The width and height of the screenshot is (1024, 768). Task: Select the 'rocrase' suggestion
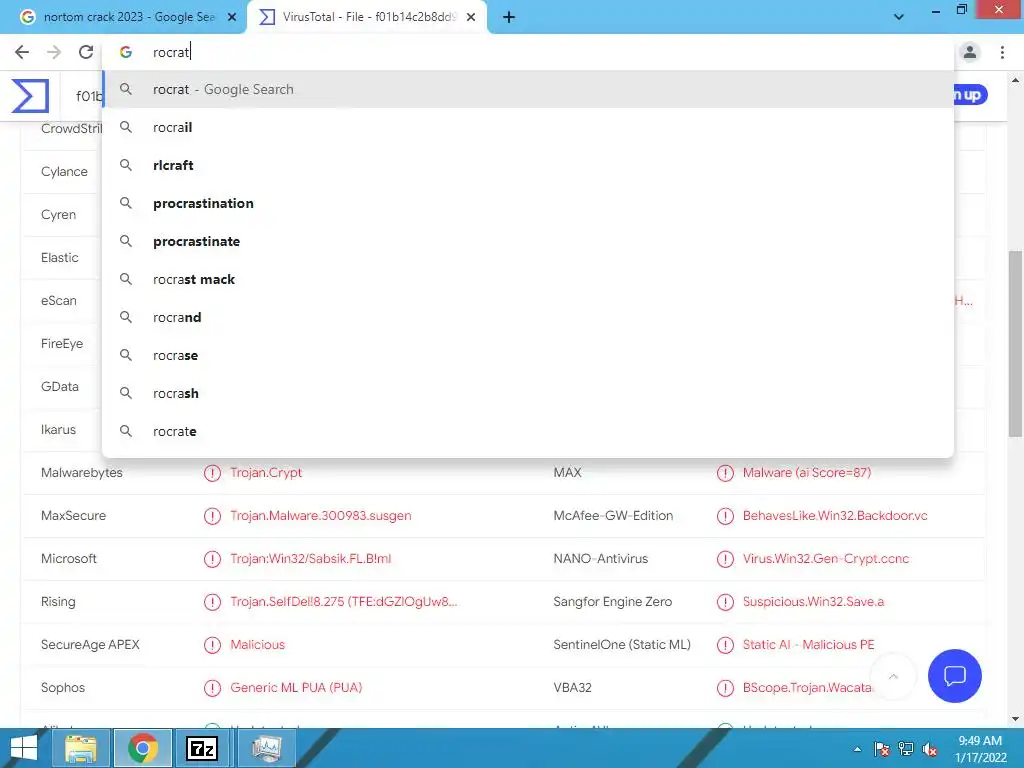coord(528,355)
